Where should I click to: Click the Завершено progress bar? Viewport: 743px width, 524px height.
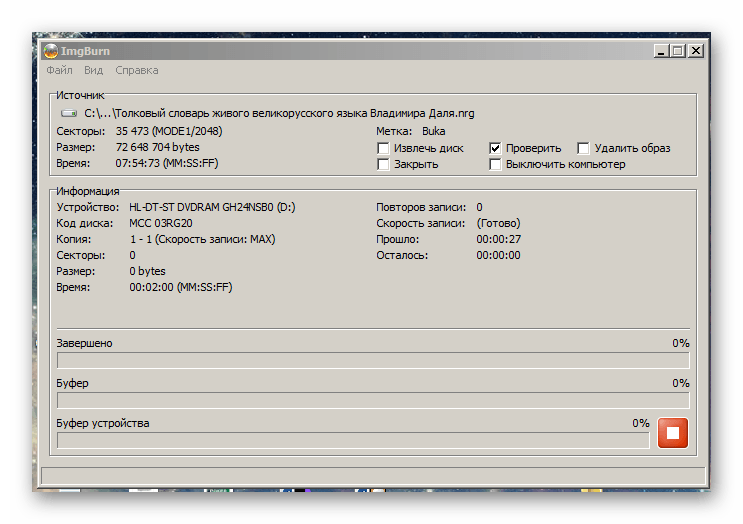[x=373, y=361]
